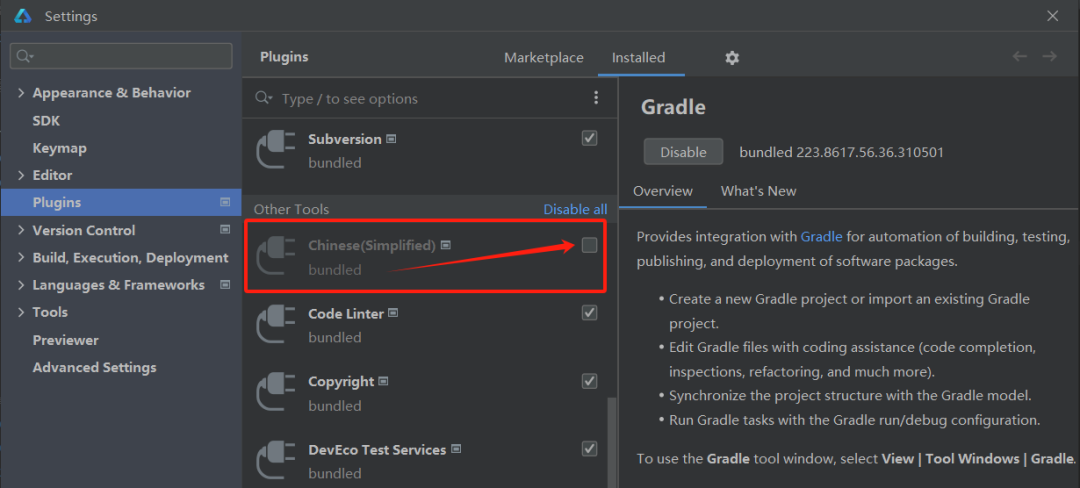
Task: Click the Subversion plugin plug icon
Action: coord(275,149)
